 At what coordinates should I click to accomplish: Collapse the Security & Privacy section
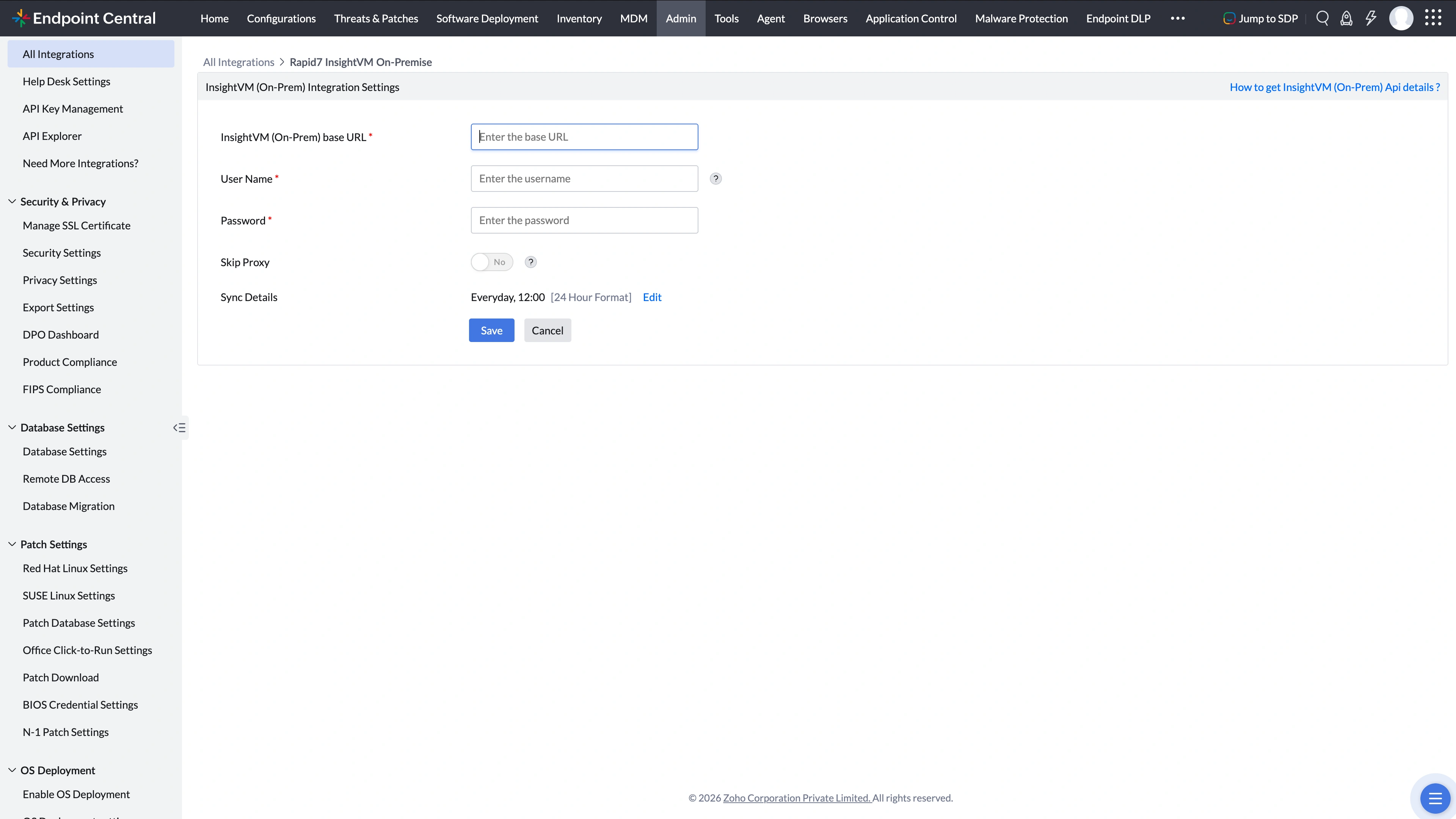[x=12, y=201]
